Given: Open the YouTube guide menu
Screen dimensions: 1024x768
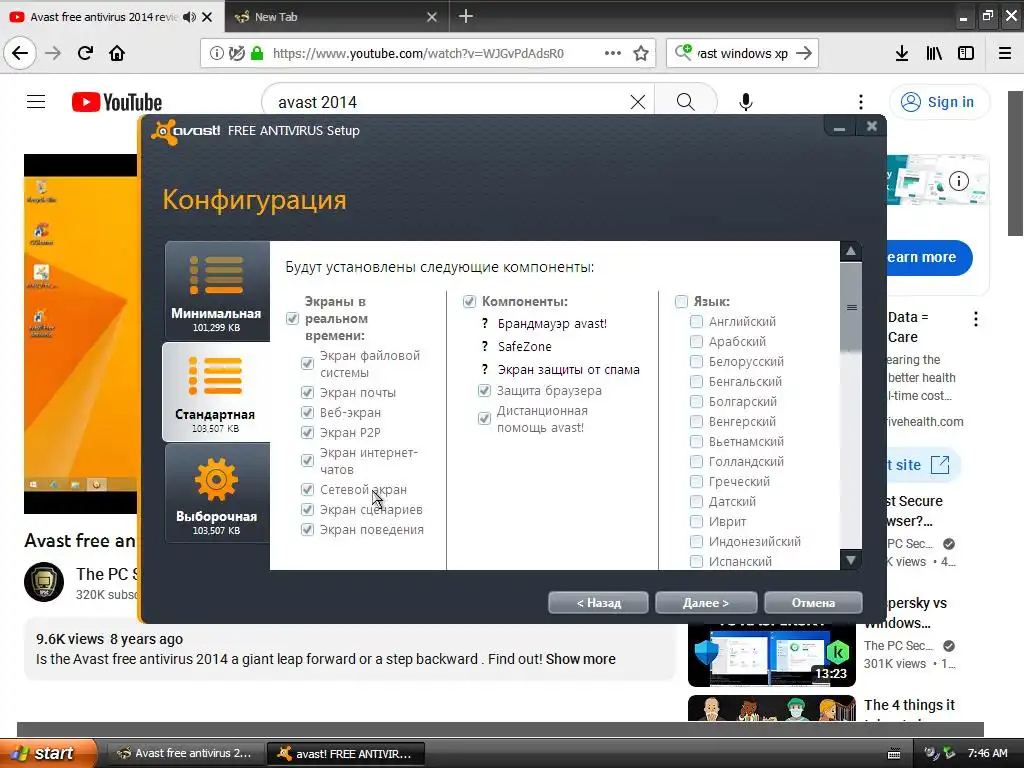Looking at the screenshot, I should [36, 102].
